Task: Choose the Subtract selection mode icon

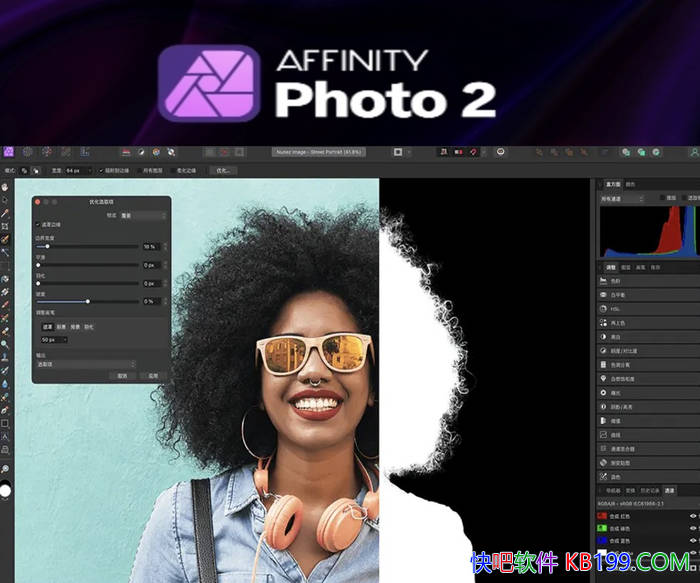Action: point(36,171)
